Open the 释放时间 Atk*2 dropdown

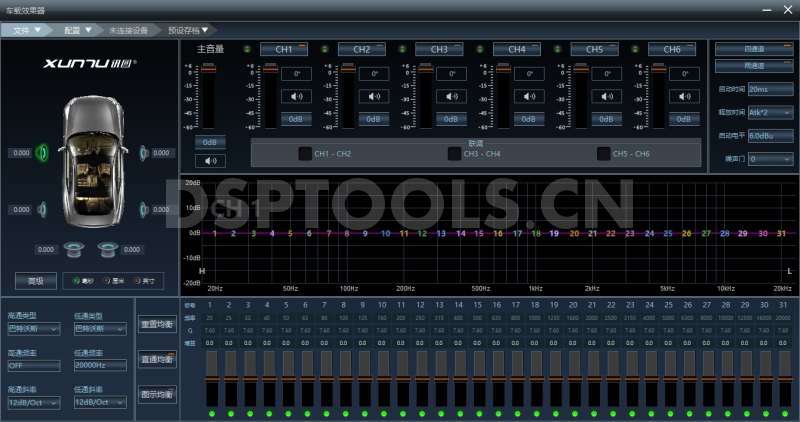[x=769, y=112]
